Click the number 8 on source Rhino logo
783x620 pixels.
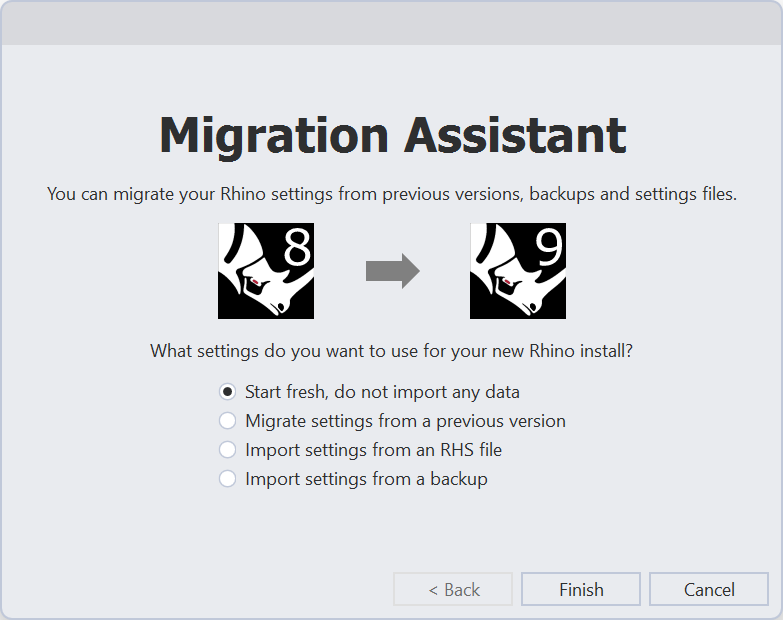point(297,247)
